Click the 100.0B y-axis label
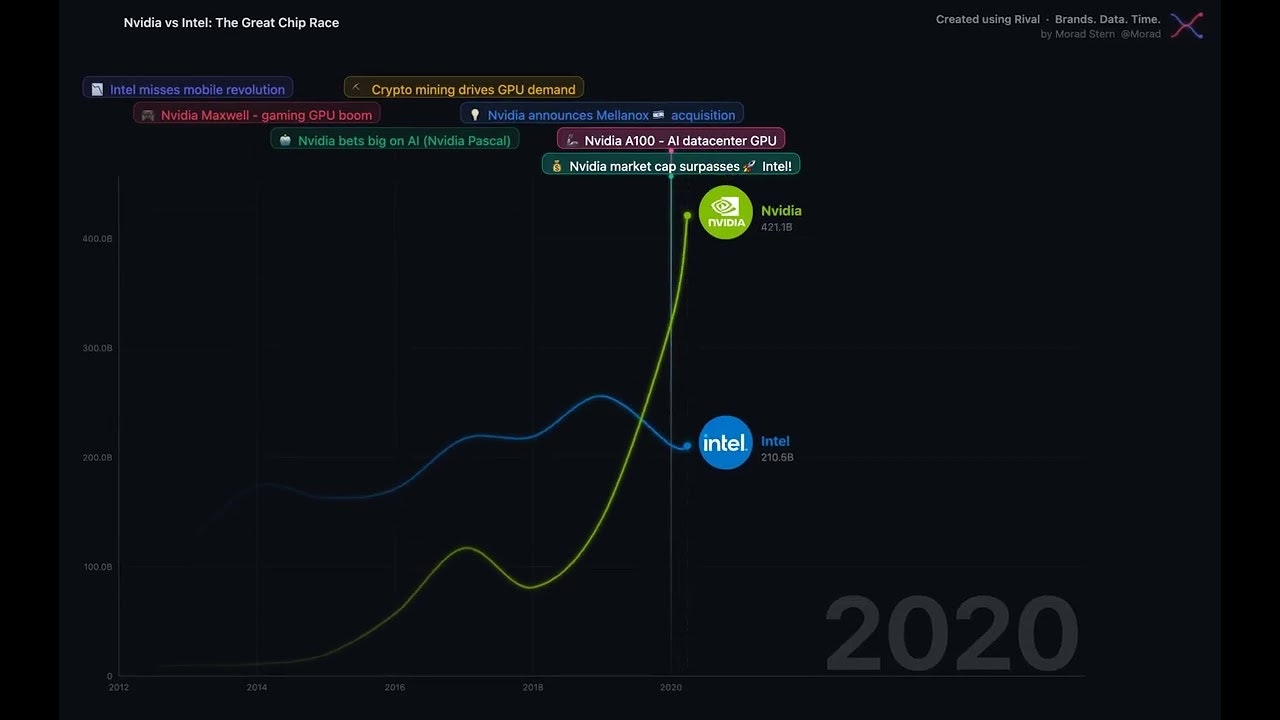 click(x=97, y=567)
